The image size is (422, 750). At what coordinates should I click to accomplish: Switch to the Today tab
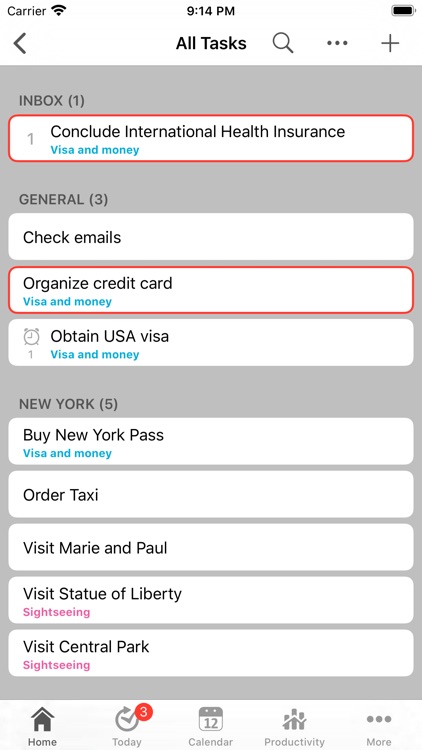point(127,727)
